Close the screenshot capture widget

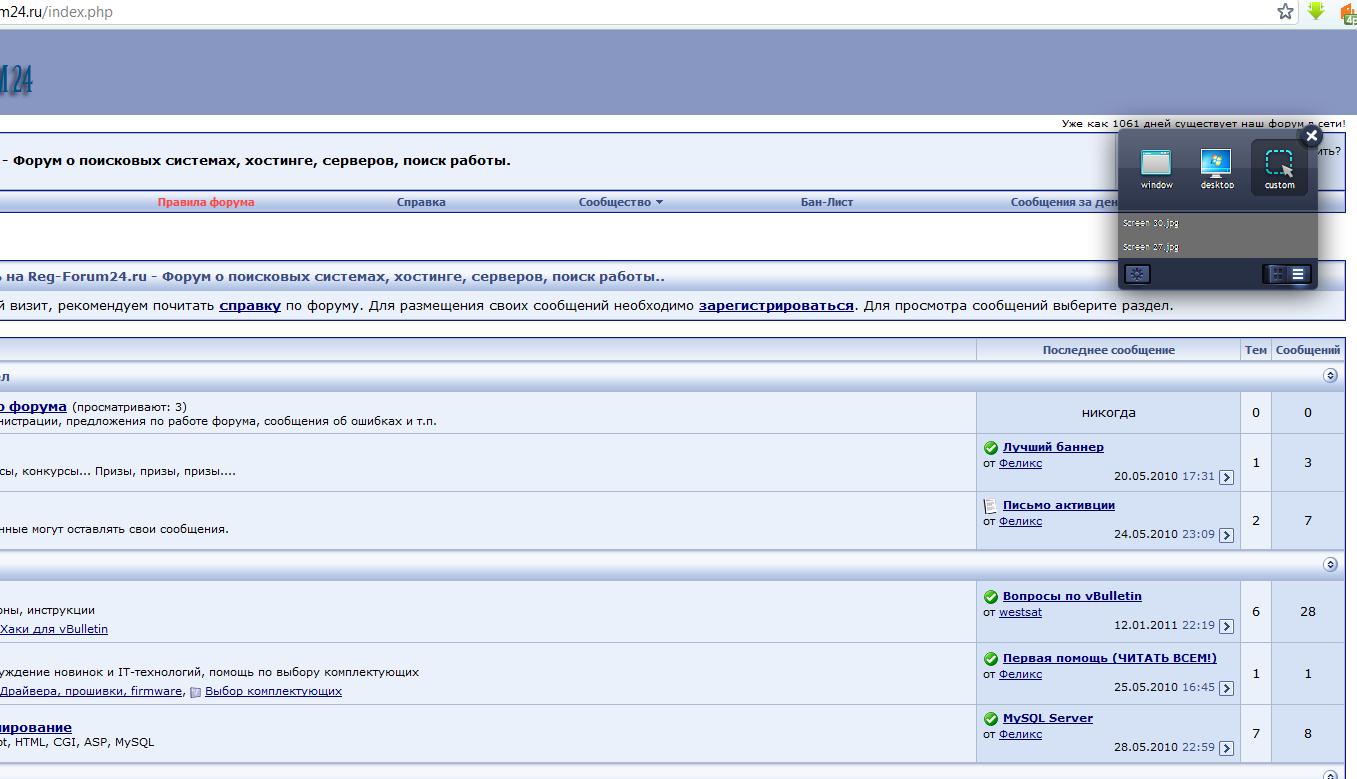tap(1311, 137)
